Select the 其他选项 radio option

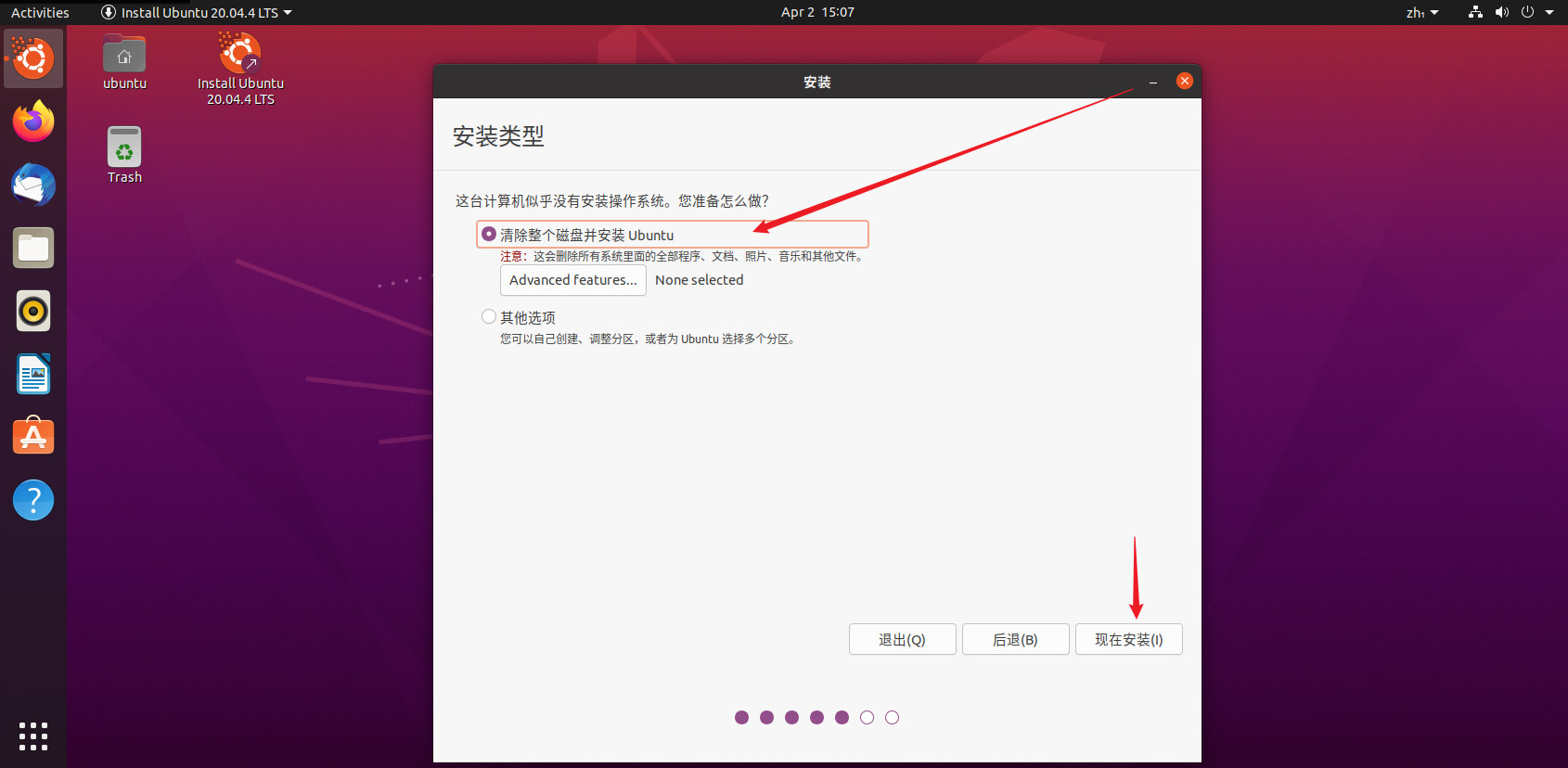coord(489,316)
